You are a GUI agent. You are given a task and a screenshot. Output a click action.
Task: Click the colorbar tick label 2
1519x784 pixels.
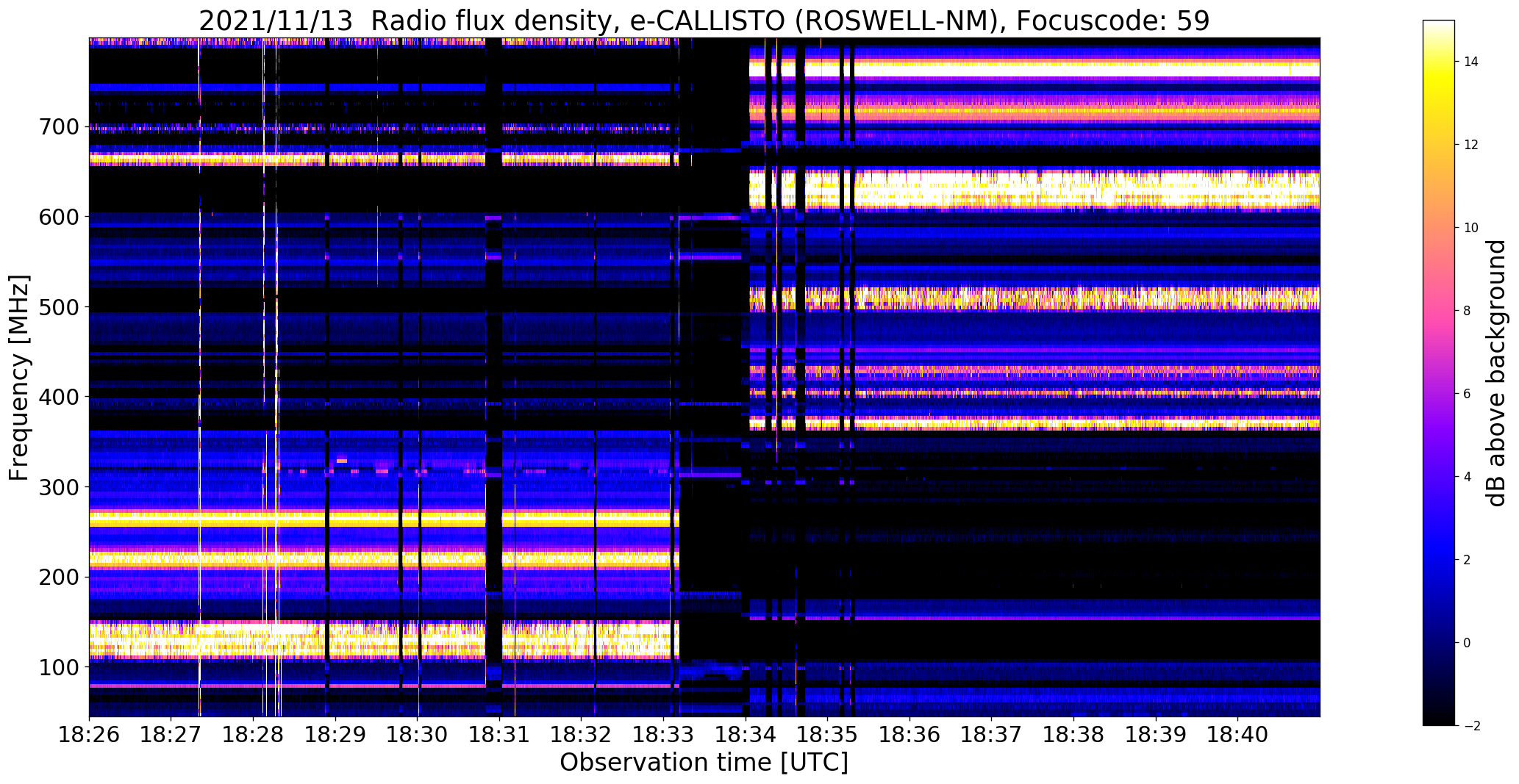1468,560
